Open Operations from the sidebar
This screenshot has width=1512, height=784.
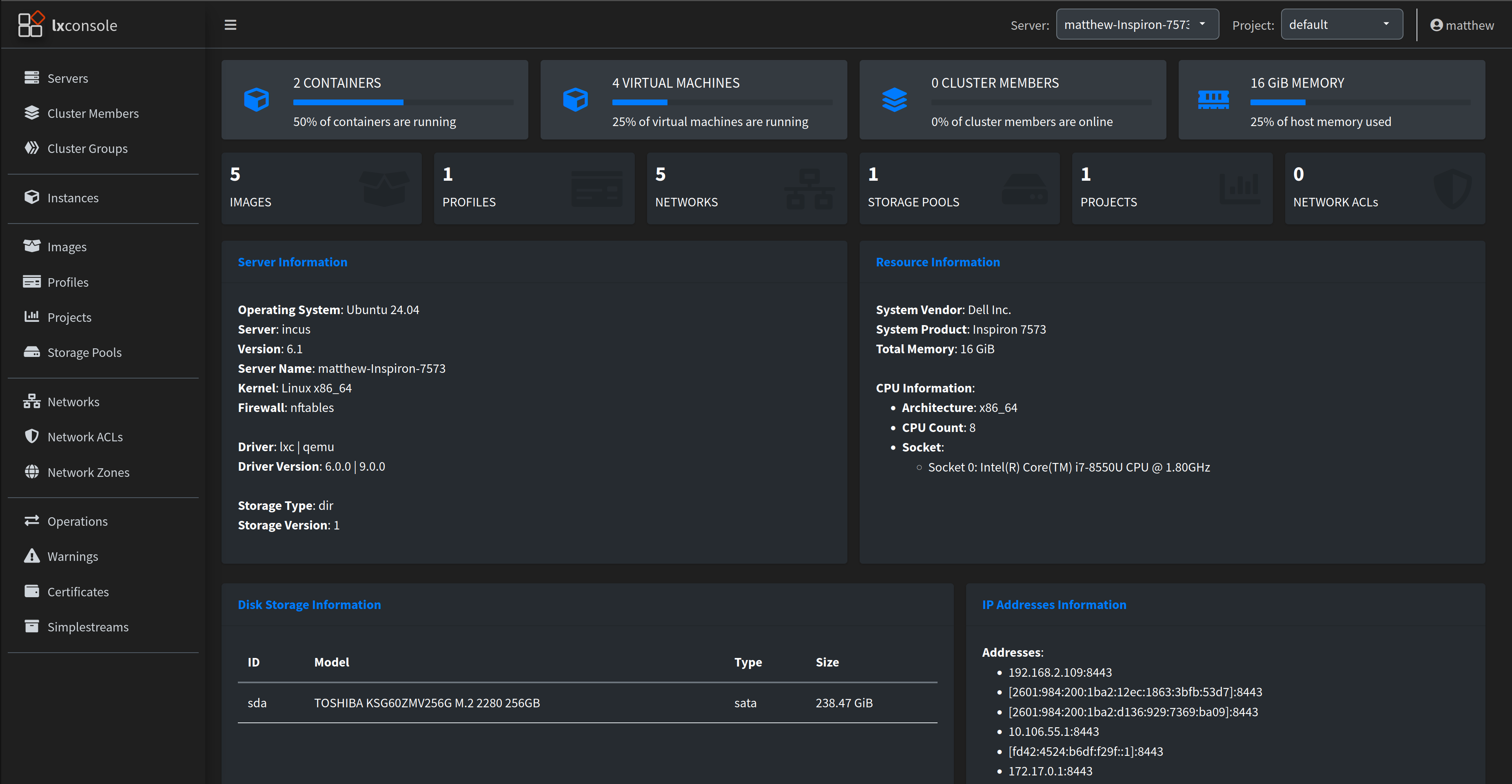coord(78,522)
